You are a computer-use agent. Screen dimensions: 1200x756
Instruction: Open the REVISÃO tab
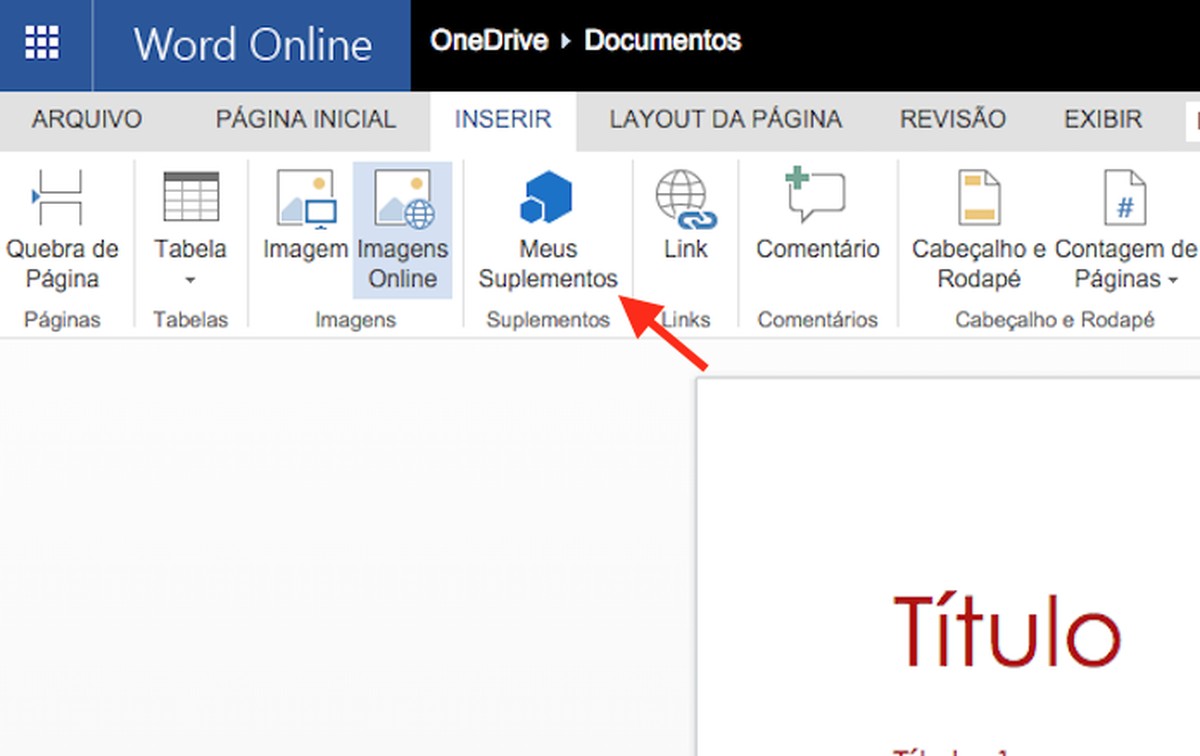(952, 119)
